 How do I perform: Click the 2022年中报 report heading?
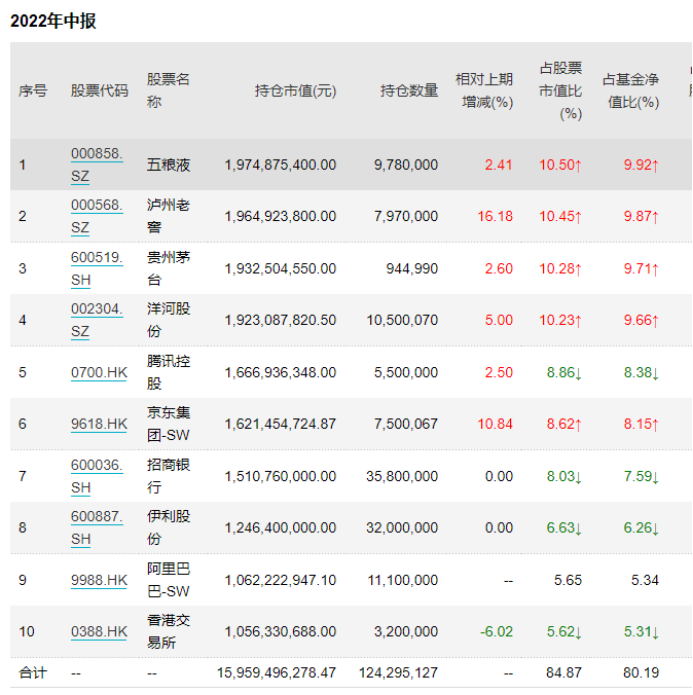point(53,20)
